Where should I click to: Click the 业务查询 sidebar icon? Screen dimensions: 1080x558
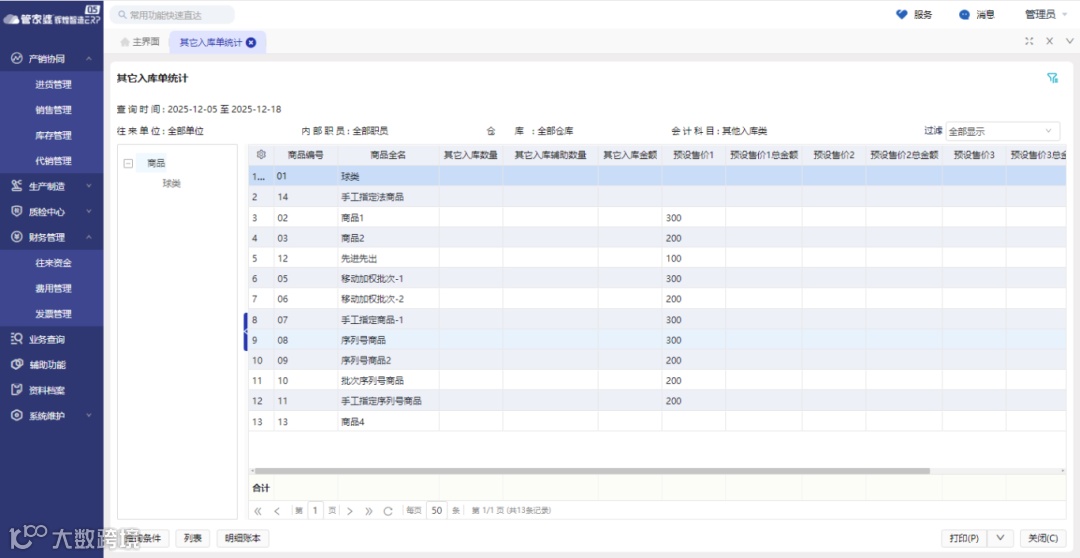click(17, 339)
